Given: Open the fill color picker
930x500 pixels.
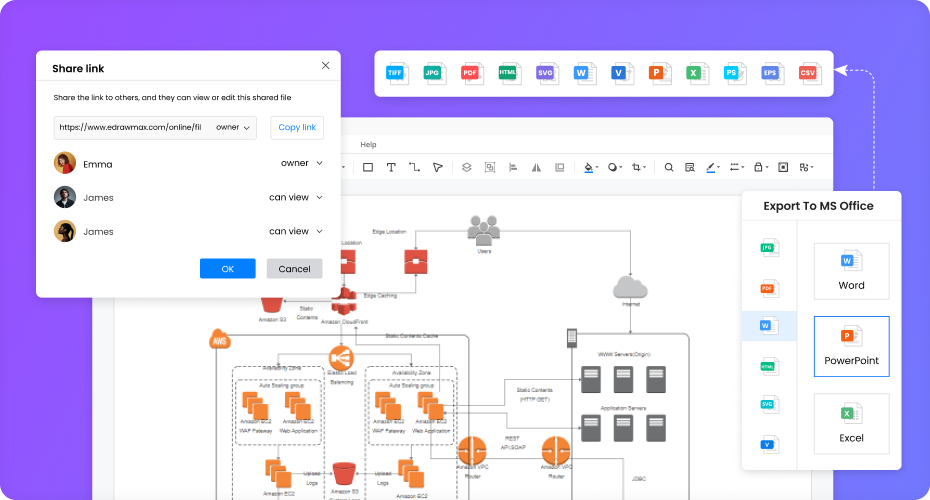Looking at the screenshot, I should click(x=590, y=167).
